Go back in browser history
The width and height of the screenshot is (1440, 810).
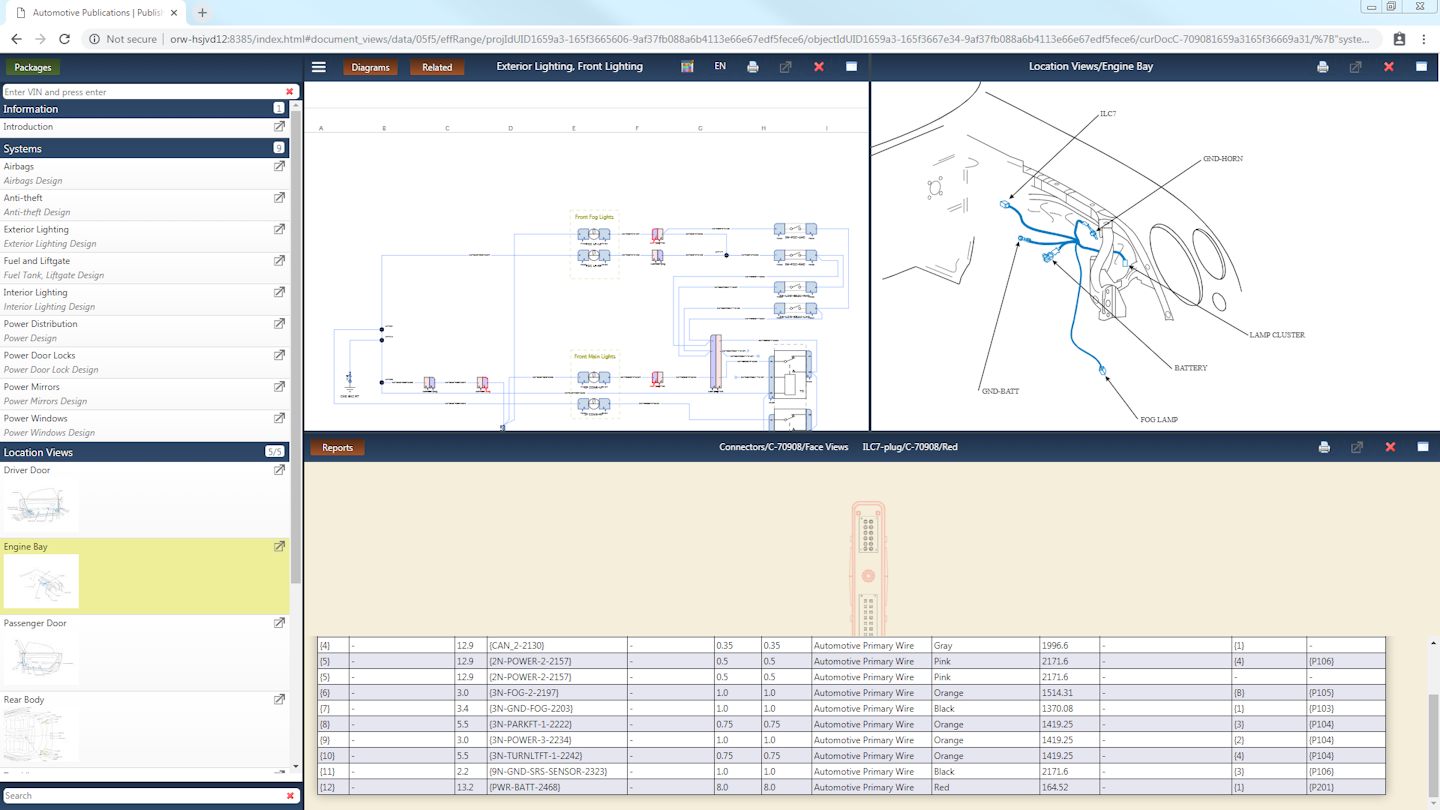coord(16,39)
